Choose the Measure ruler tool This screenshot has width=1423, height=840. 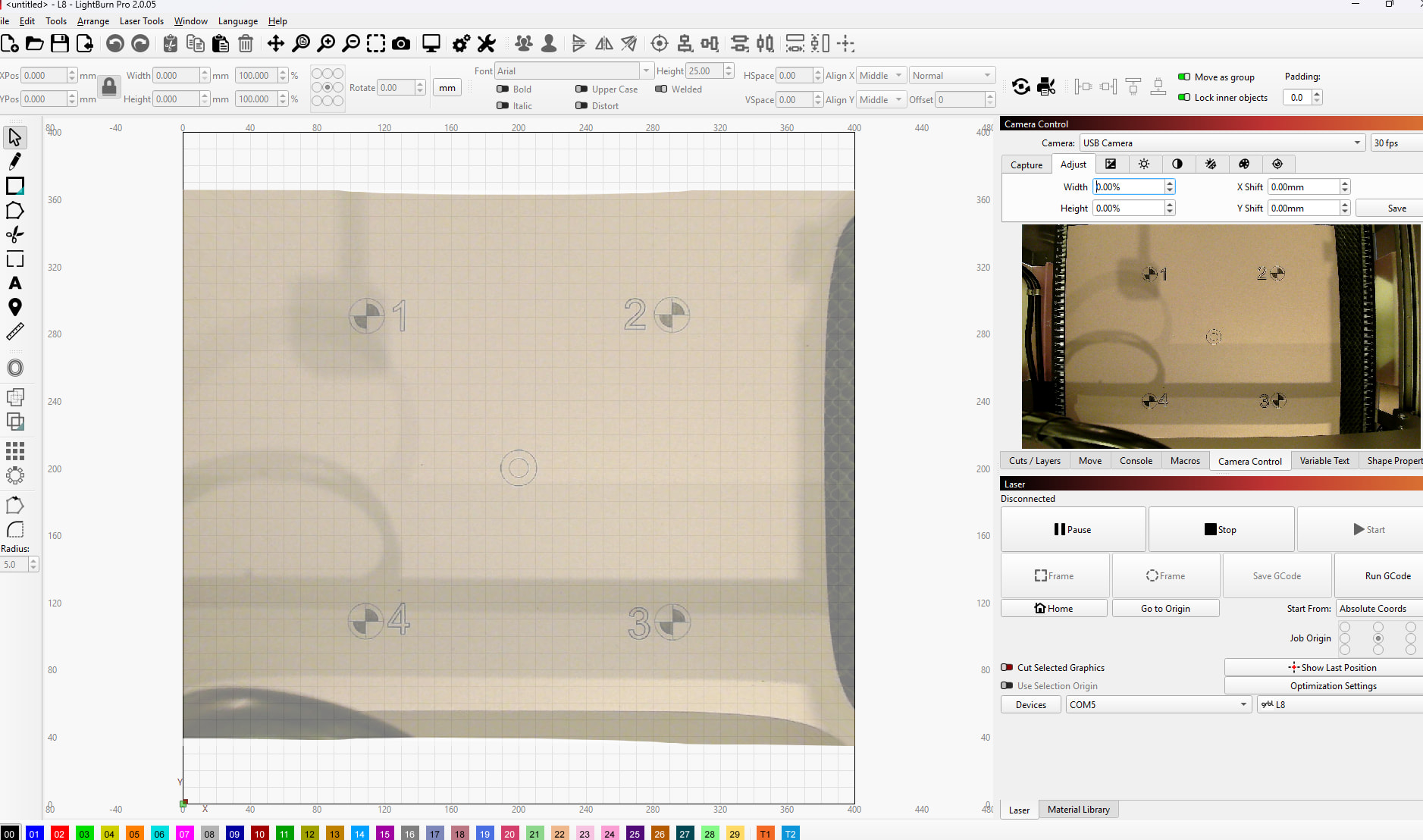(14, 332)
